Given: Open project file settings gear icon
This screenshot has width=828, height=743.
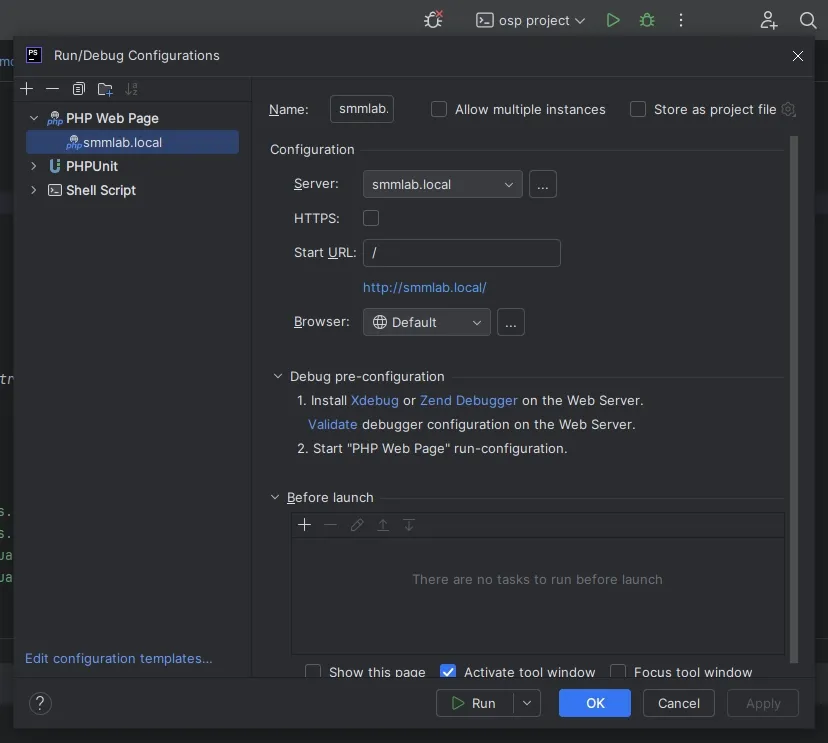Looking at the screenshot, I should click(x=788, y=109).
